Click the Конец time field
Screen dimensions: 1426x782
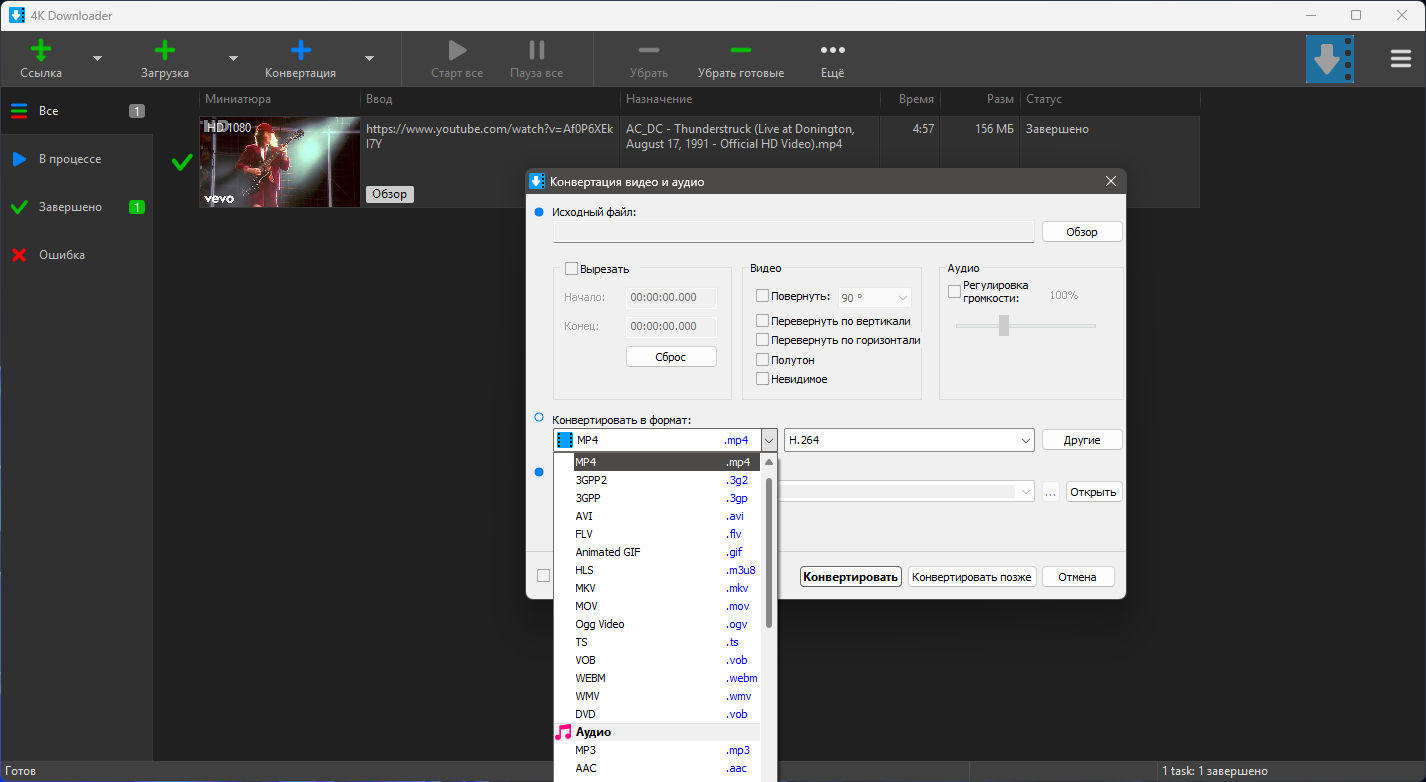tap(671, 327)
